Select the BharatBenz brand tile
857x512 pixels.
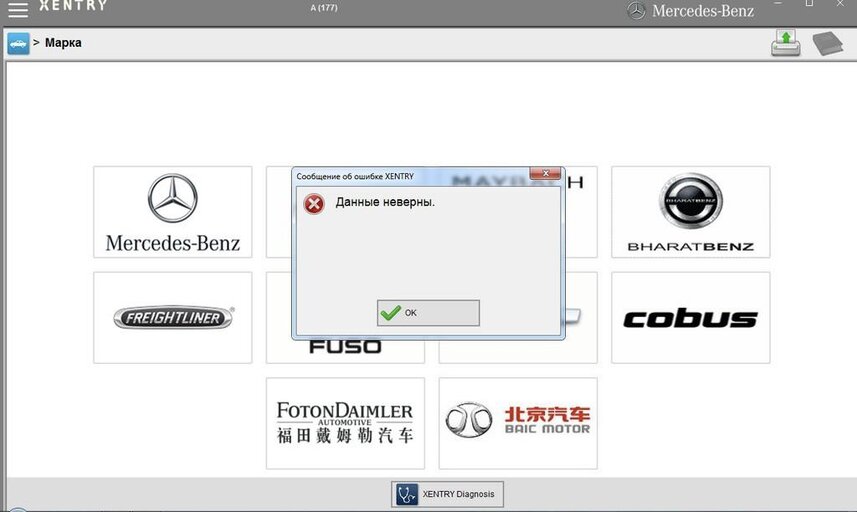[x=690, y=212]
